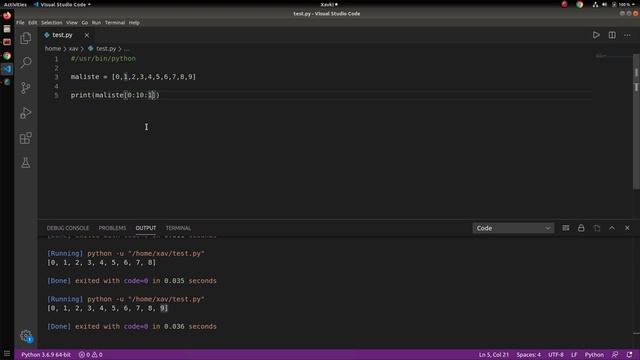This screenshot has height=360, width=640.
Task: Change the Python language mode
Action: point(594,355)
